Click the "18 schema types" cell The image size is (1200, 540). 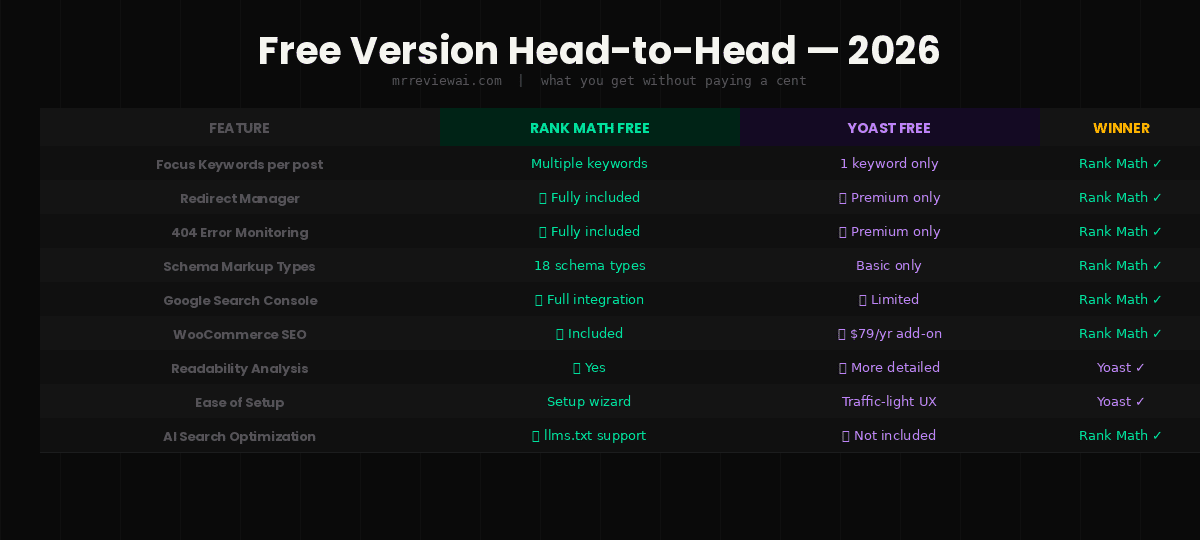589,265
